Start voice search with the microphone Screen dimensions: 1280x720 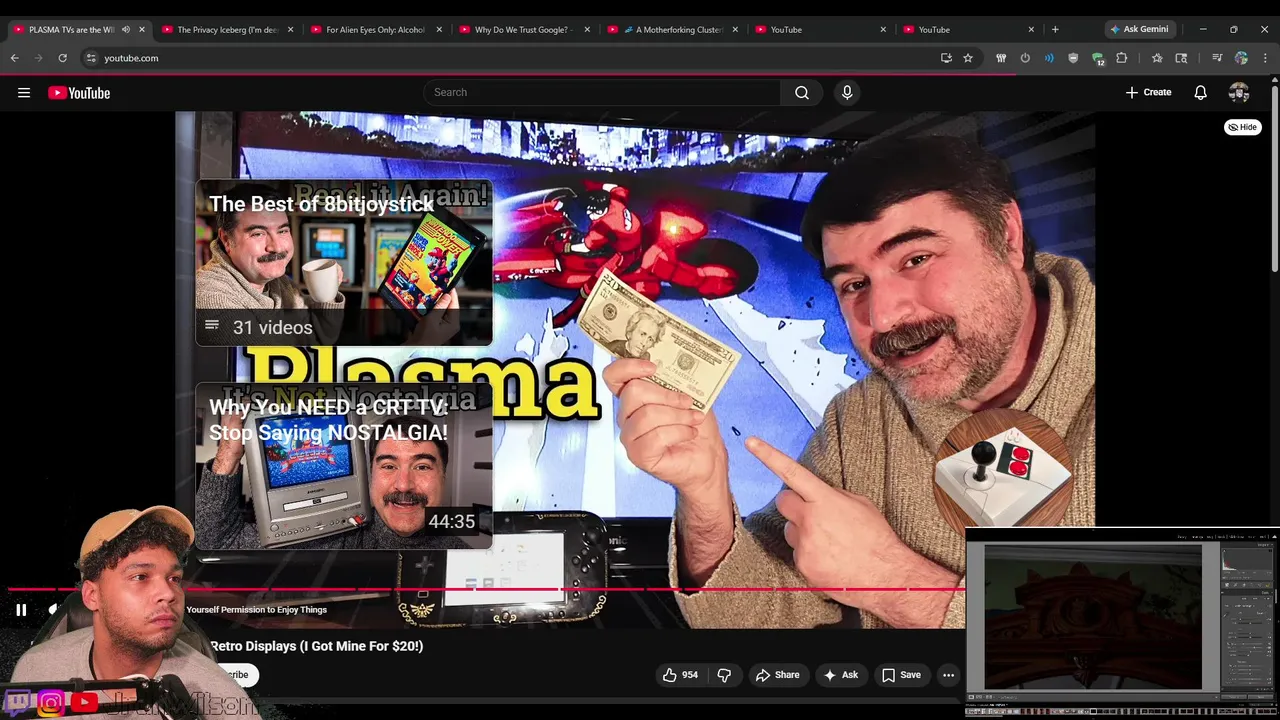point(847,93)
